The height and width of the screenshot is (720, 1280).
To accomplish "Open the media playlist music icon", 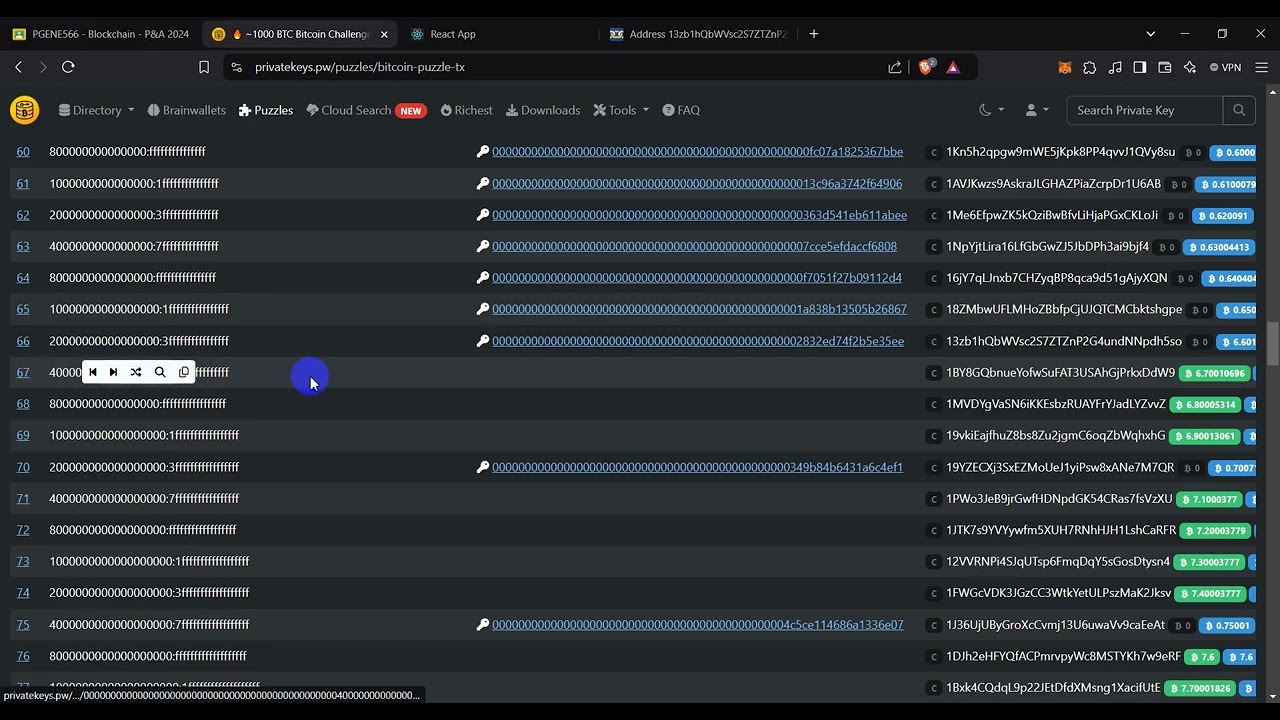I will tap(1115, 67).
